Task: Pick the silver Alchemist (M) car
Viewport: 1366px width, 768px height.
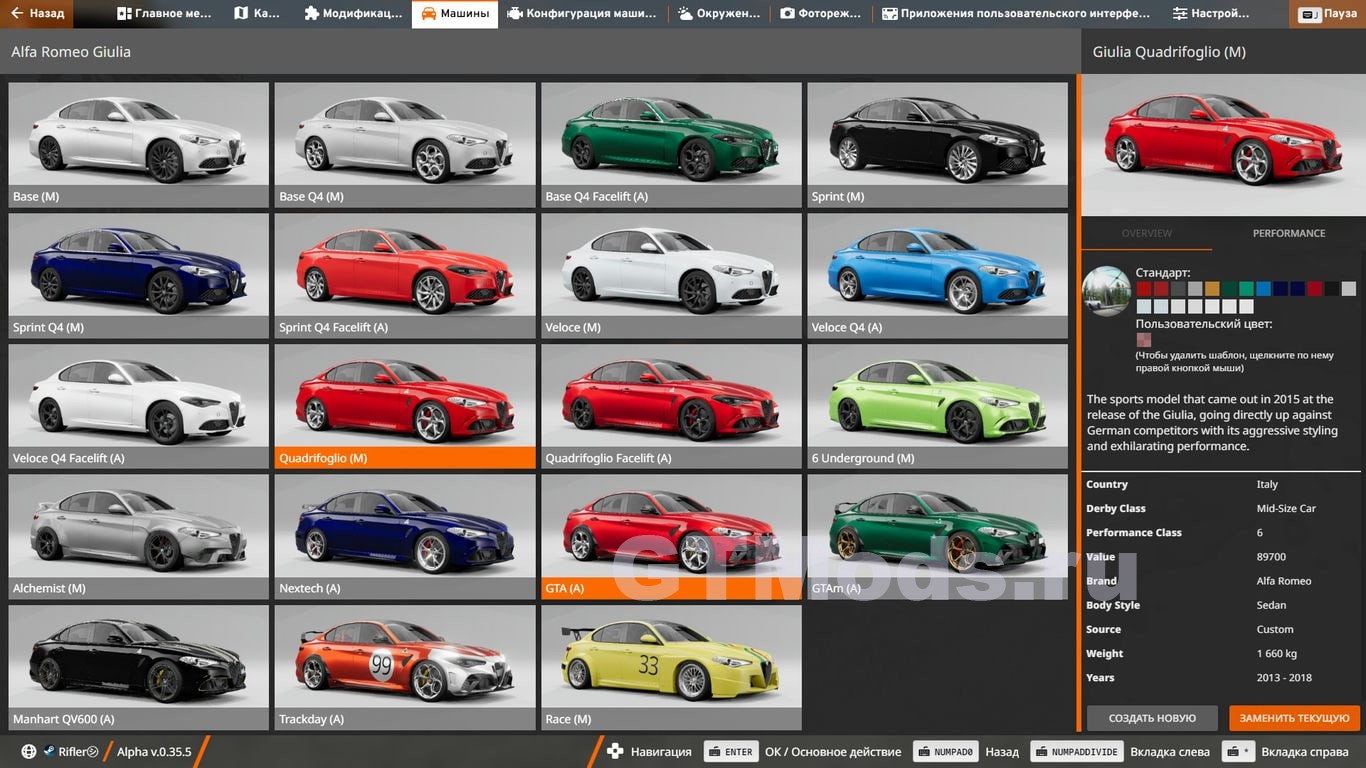Action: (x=139, y=537)
